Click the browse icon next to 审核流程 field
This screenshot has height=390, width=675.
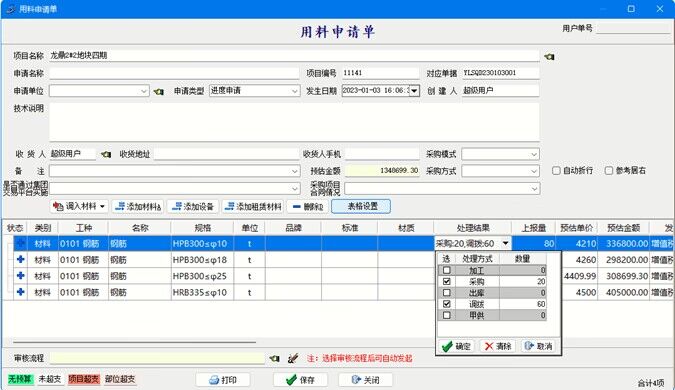pos(274,358)
